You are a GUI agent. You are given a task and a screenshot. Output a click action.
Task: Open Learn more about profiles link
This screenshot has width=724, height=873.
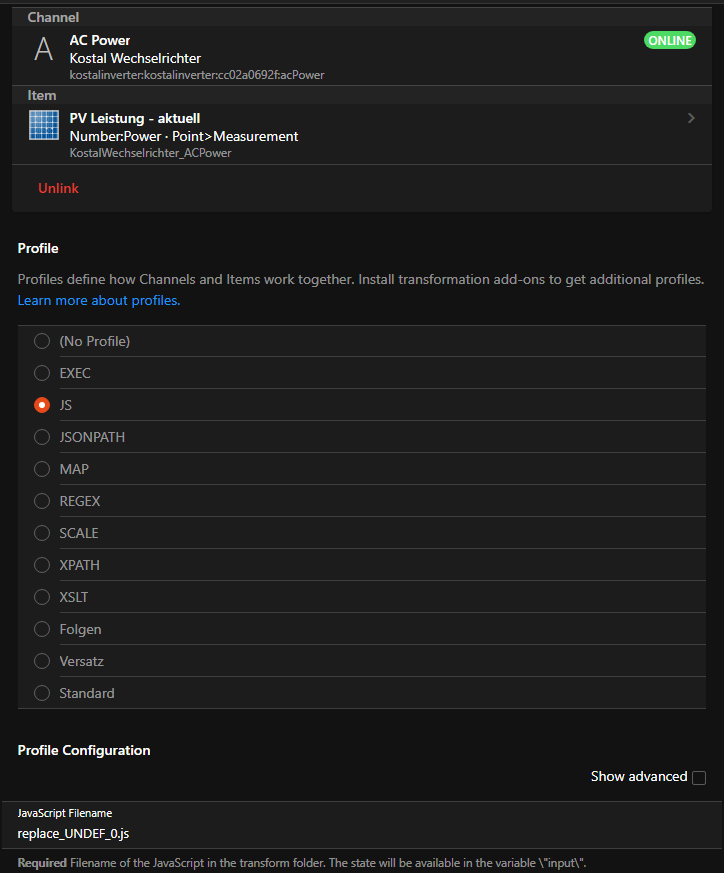tap(99, 300)
